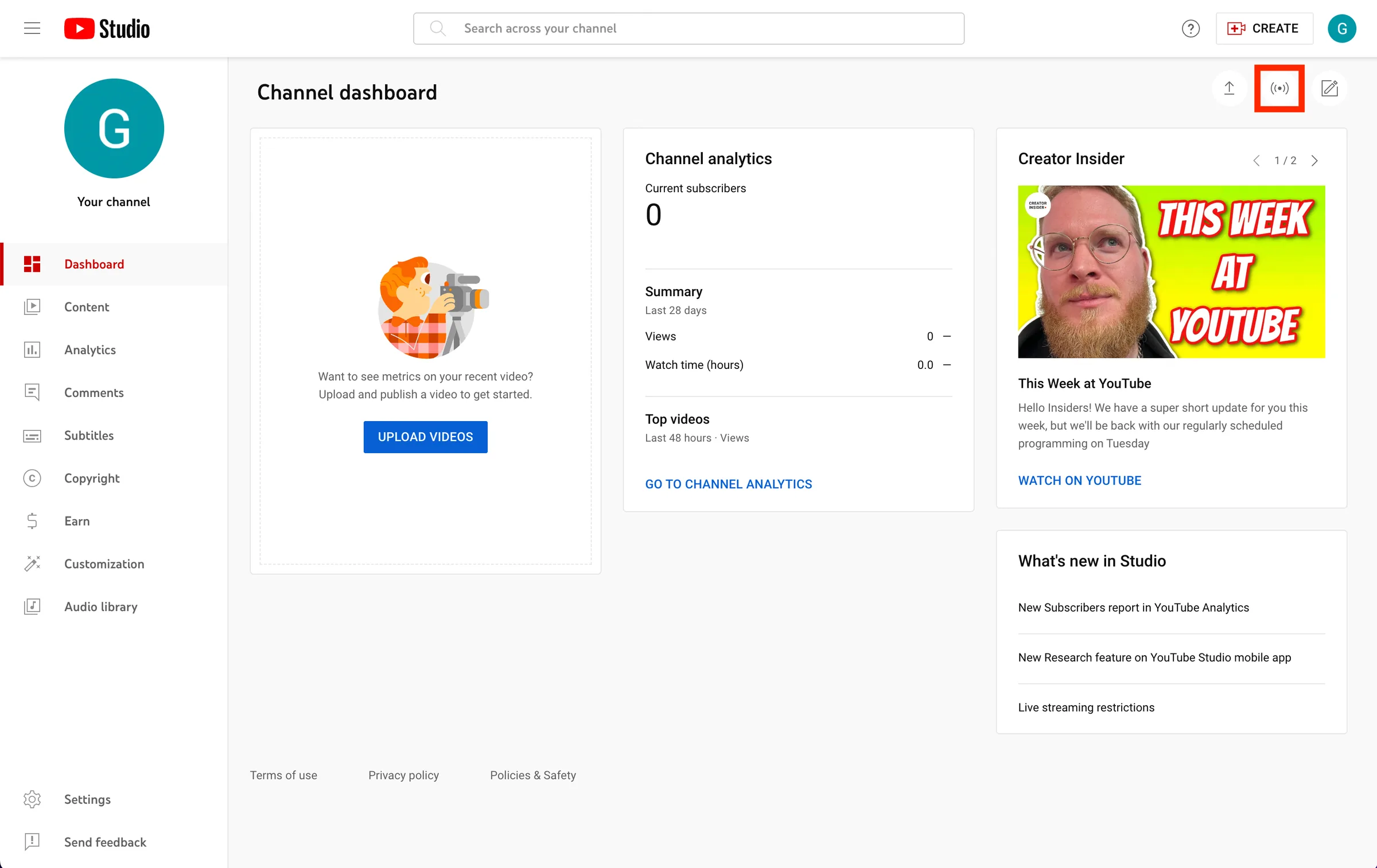1377x868 pixels.
Task: Click the Subtitles sidebar icon
Action: [32, 435]
